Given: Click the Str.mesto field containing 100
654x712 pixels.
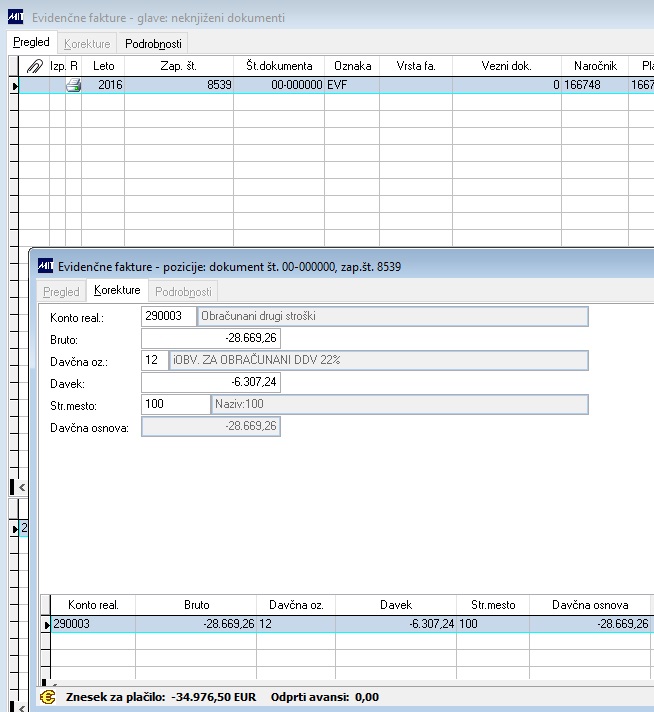Looking at the screenshot, I should click(176, 404).
